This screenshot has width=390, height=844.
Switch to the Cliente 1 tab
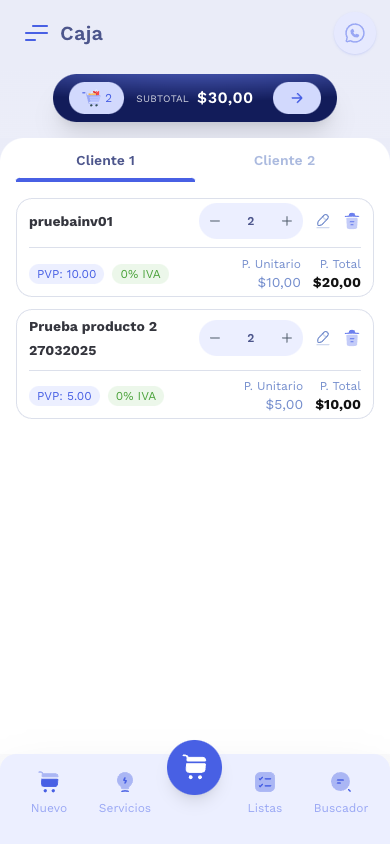pos(105,160)
